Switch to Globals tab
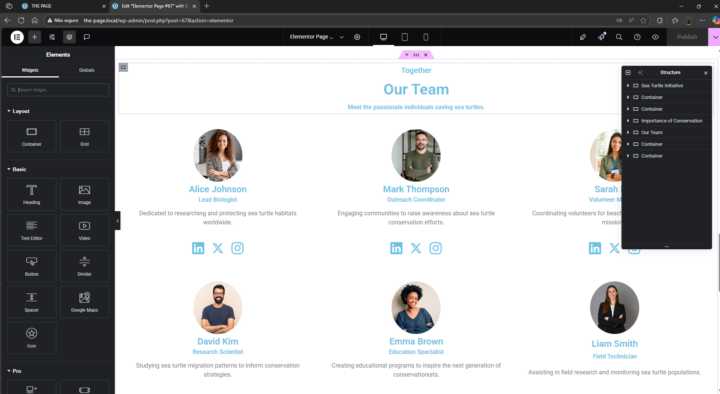 [x=86, y=70]
